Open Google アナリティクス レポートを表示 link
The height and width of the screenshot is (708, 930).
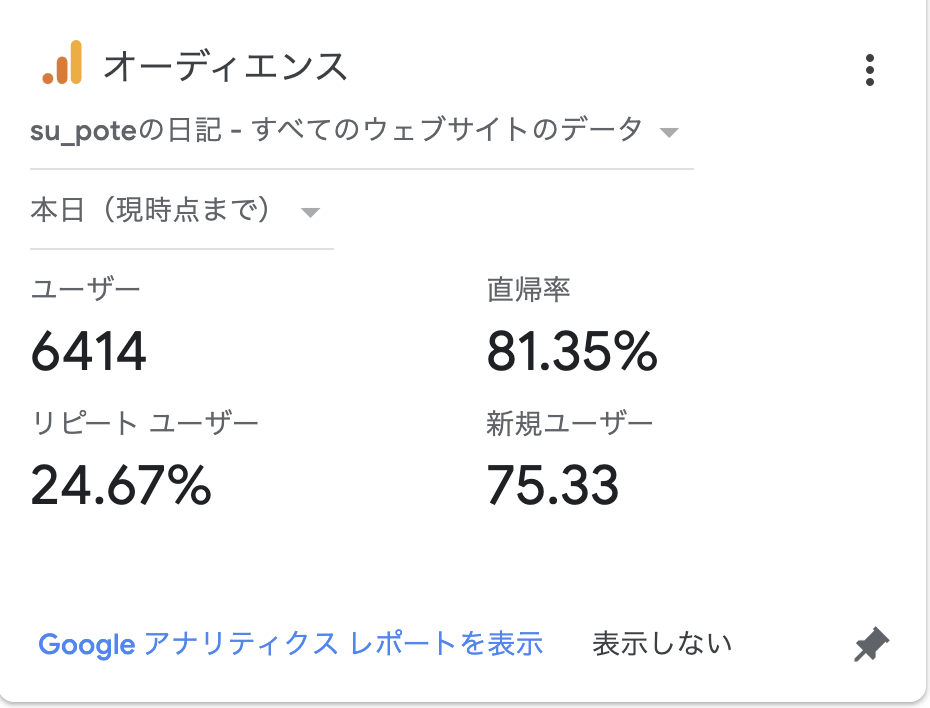pyautogui.click(x=291, y=644)
